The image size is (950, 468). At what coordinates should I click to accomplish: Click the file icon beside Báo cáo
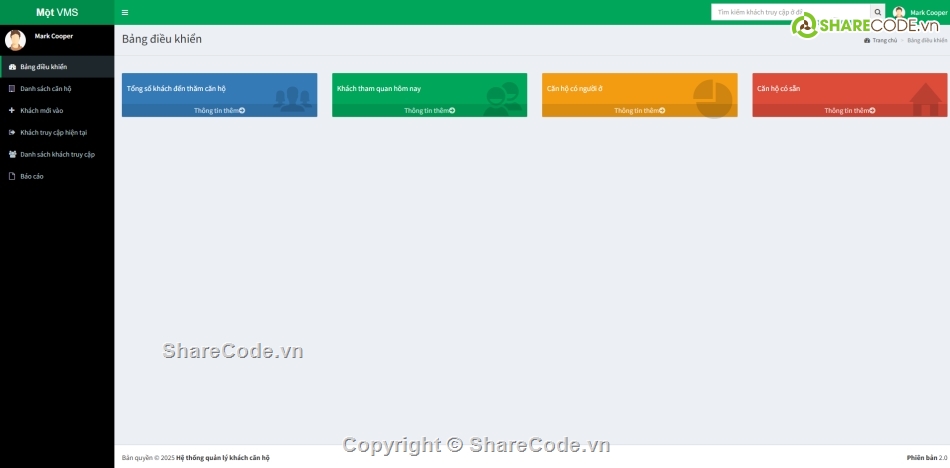(12, 176)
